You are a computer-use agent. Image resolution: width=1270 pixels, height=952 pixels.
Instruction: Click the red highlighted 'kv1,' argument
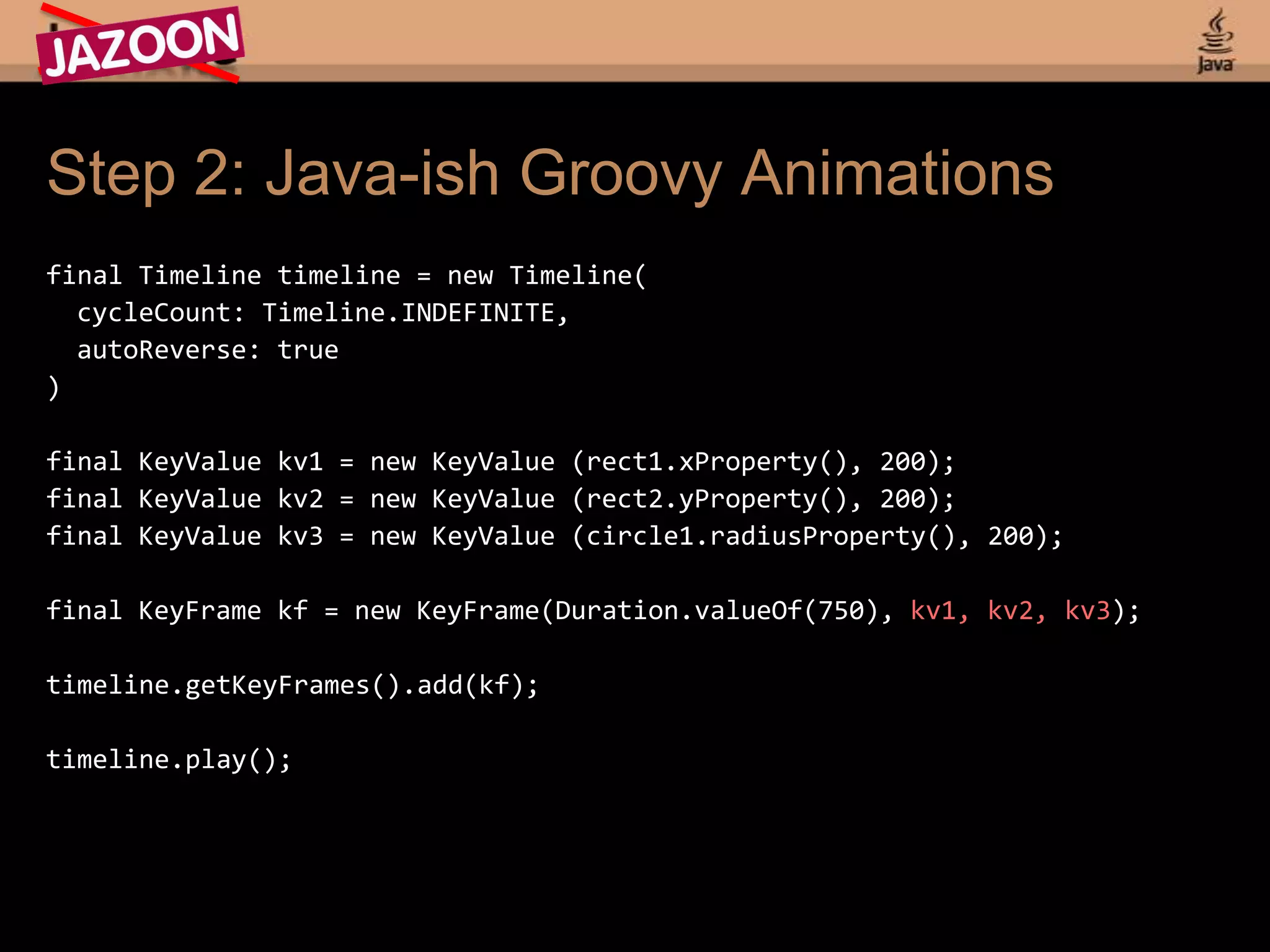[939, 611]
